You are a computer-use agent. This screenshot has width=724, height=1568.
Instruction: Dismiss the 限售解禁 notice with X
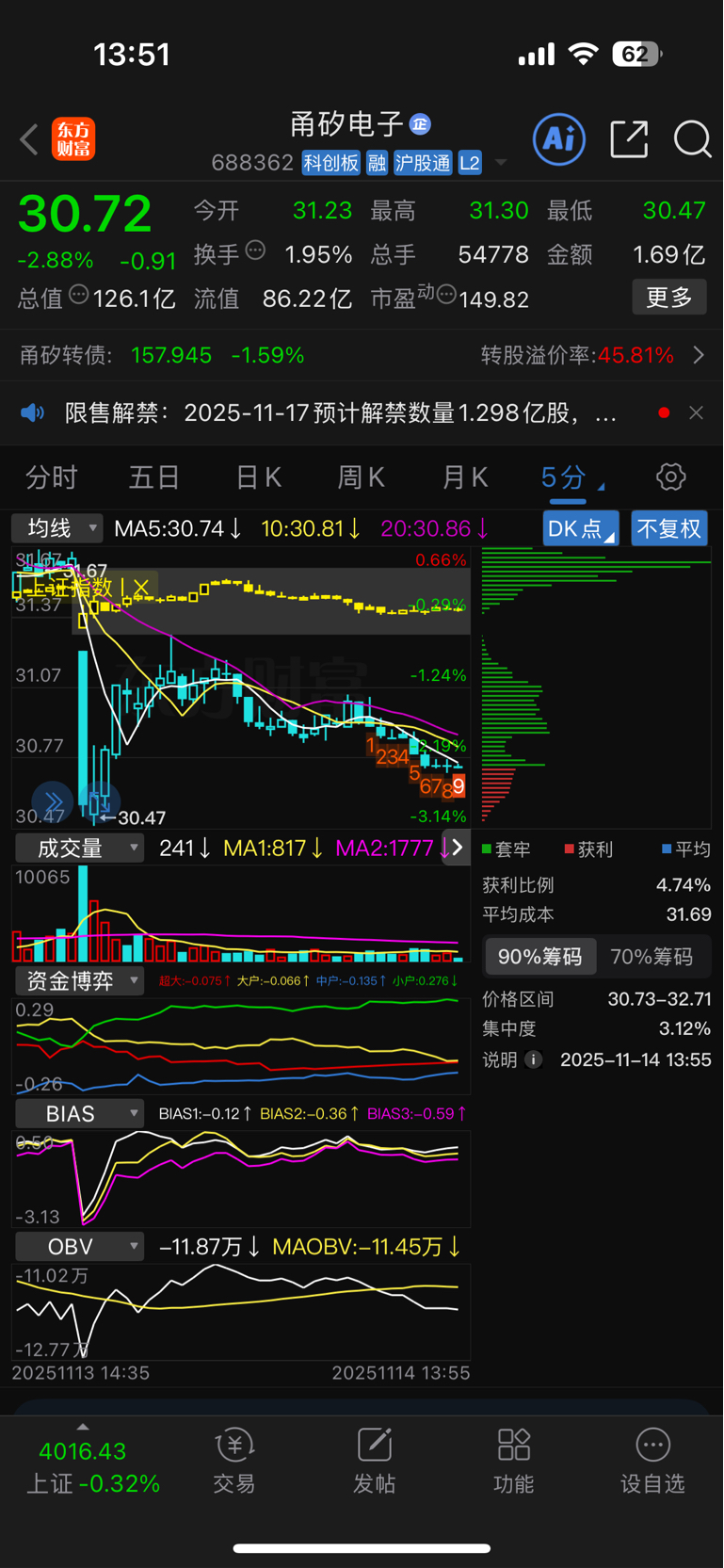[x=696, y=412]
